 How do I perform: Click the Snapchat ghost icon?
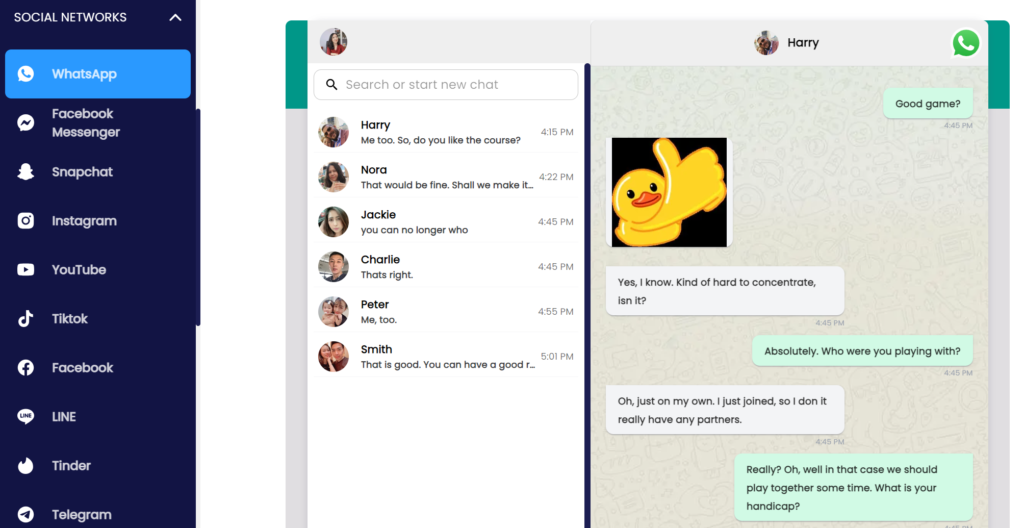(x=25, y=172)
